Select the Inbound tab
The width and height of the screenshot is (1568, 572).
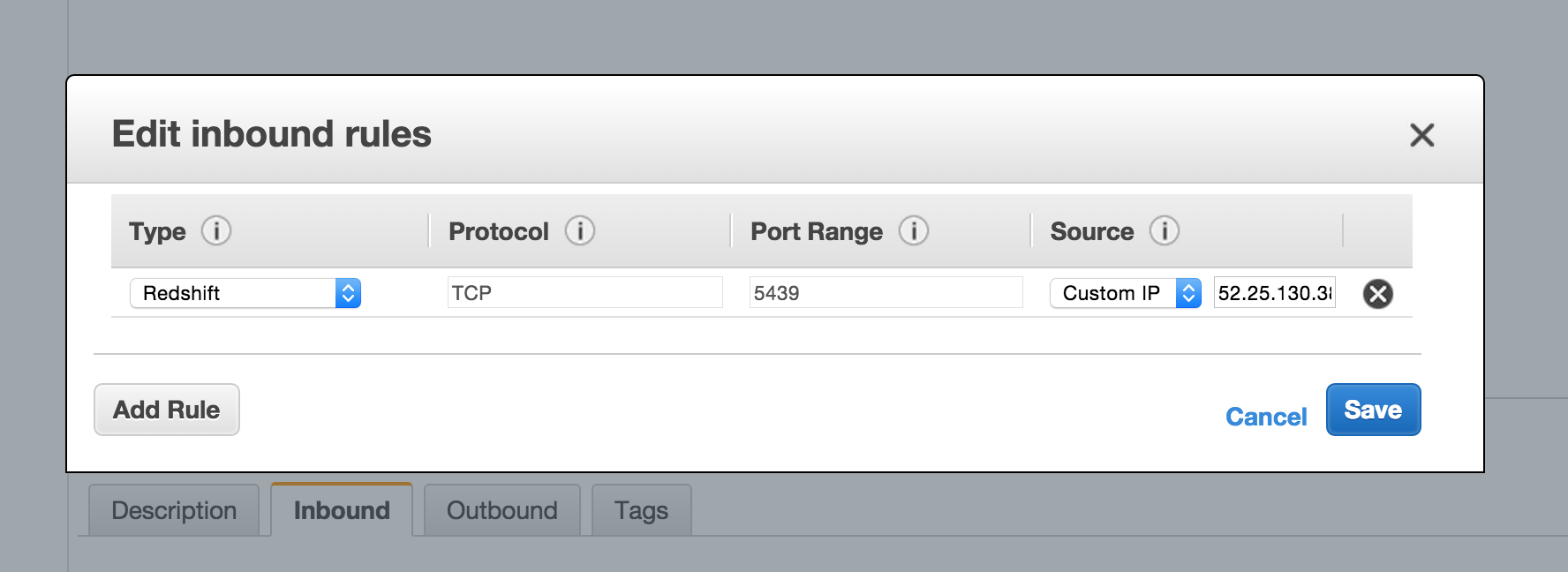(x=342, y=510)
